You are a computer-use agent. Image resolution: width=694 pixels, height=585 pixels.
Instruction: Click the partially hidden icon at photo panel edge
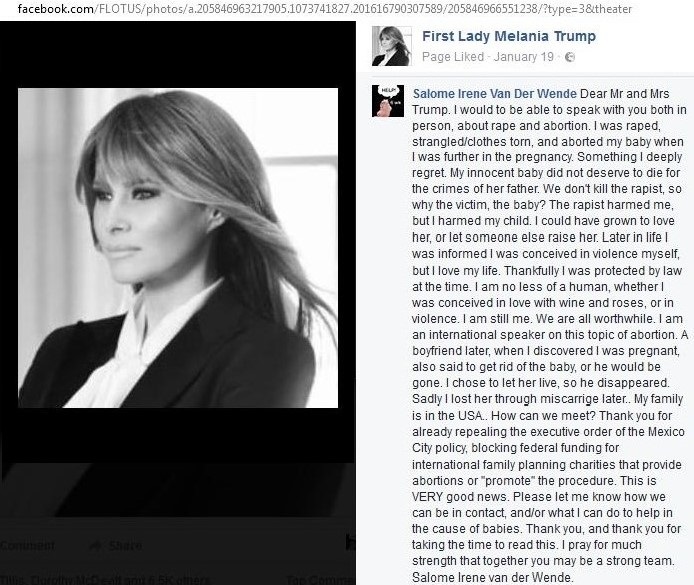pos(351,542)
